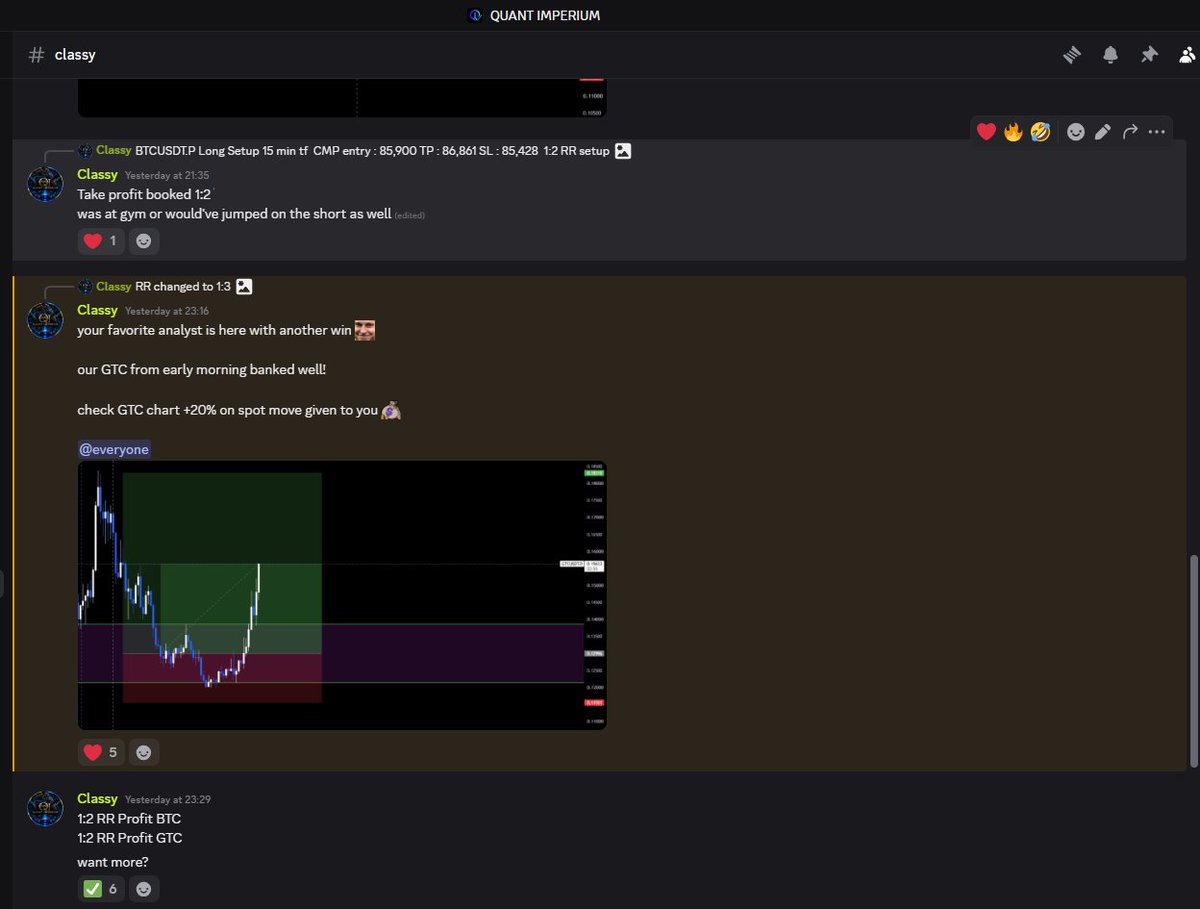Click Classy avatar on 23:29 message
1200x909 pixels.
pyautogui.click(x=45, y=808)
